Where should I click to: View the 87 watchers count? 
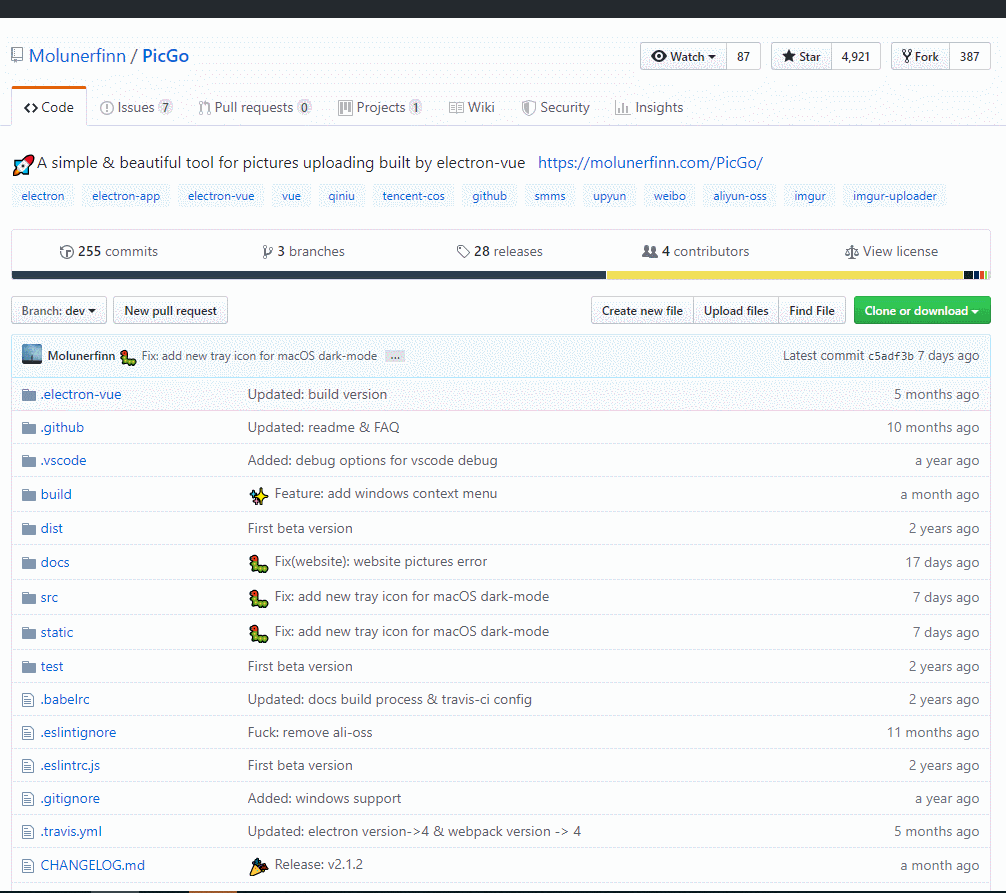coord(743,56)
